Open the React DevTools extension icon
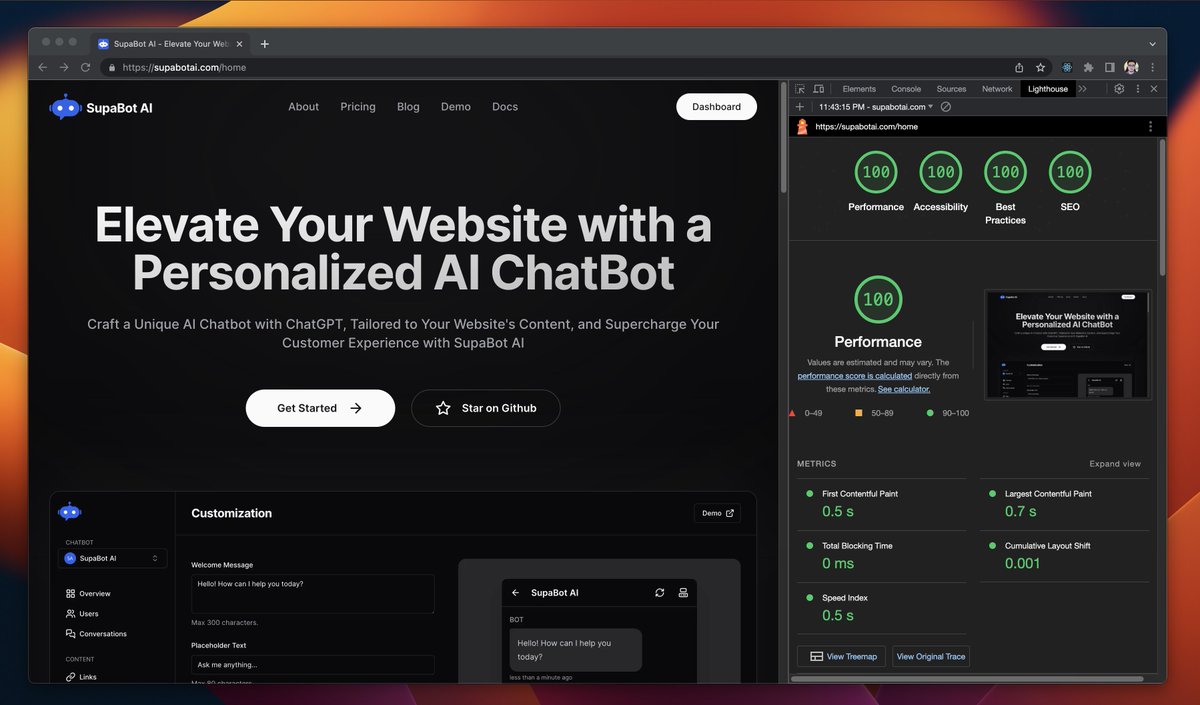The image size is (1200, 705). point(1068,67)
